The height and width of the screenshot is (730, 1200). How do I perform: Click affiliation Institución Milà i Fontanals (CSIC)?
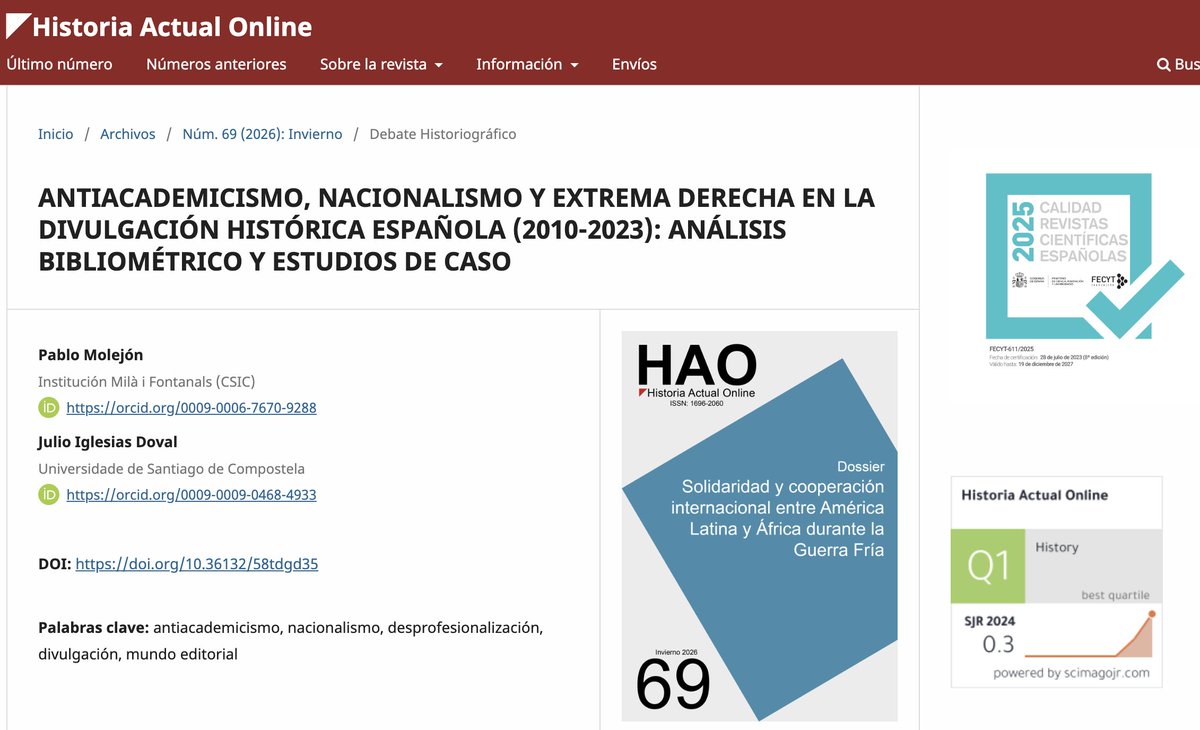pos(146,381)
